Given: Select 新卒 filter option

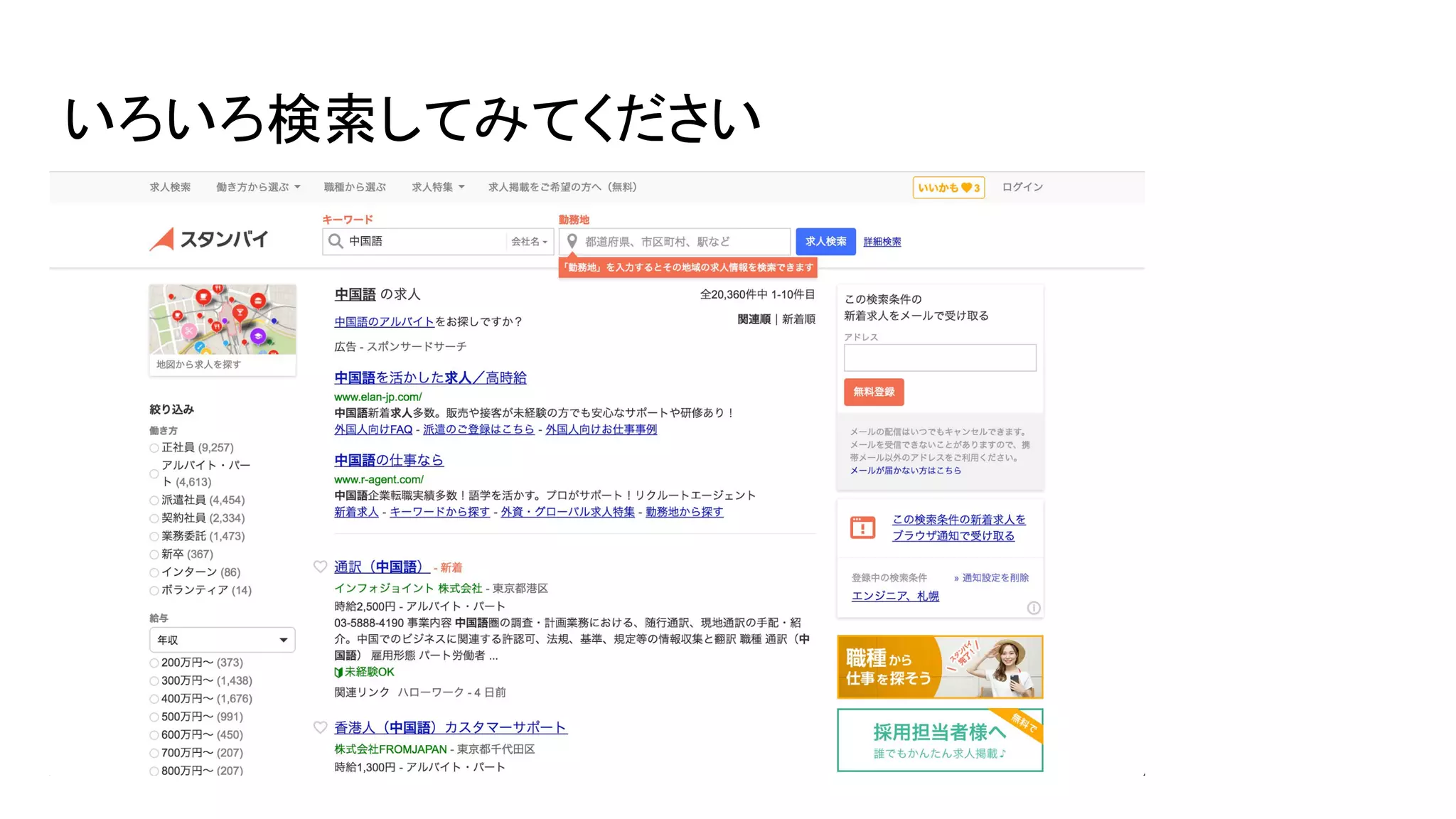Looking at the screenshot, I should (154, 555).
